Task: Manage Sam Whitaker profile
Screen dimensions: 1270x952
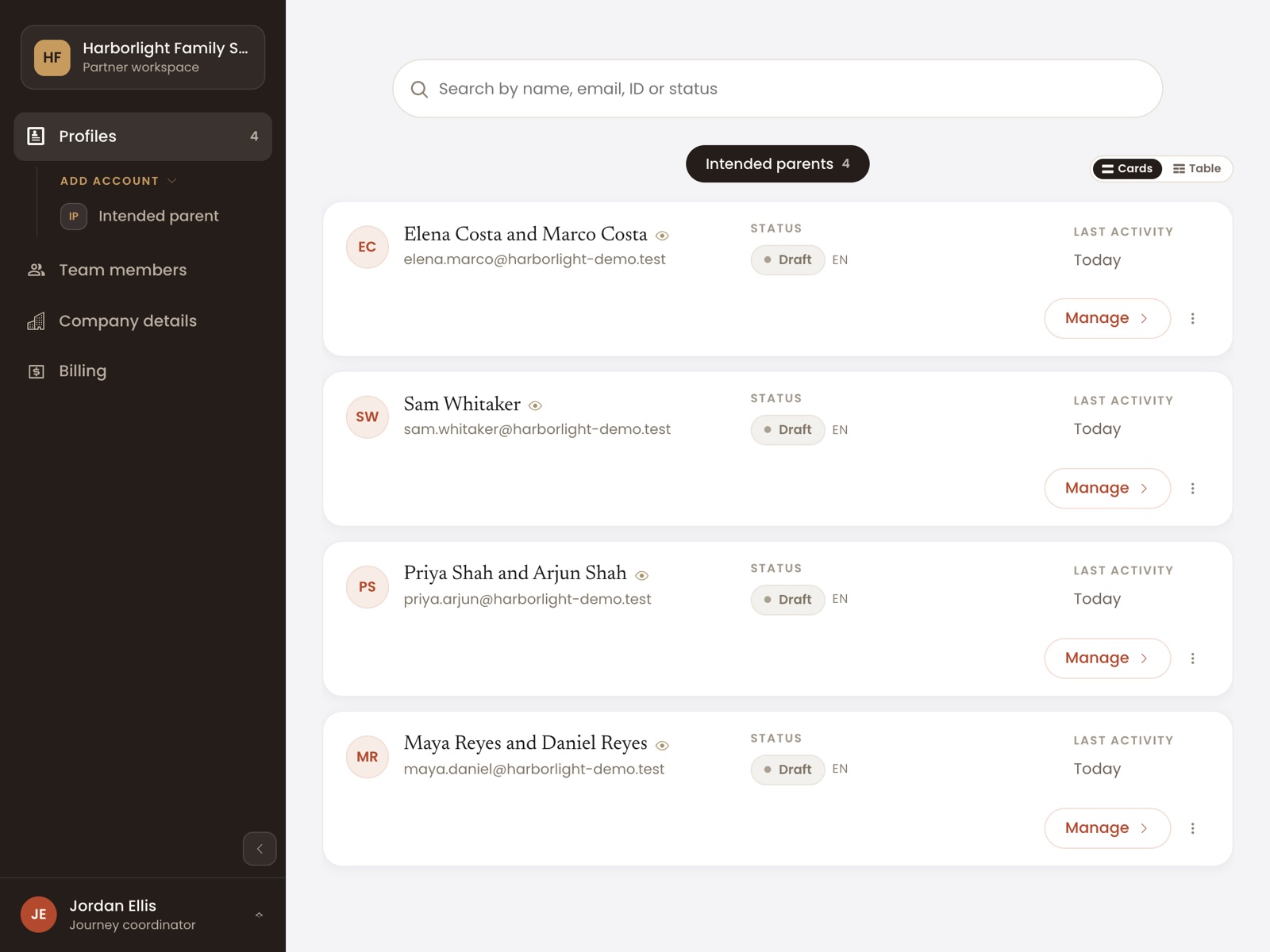Action: pos(1107,488)
